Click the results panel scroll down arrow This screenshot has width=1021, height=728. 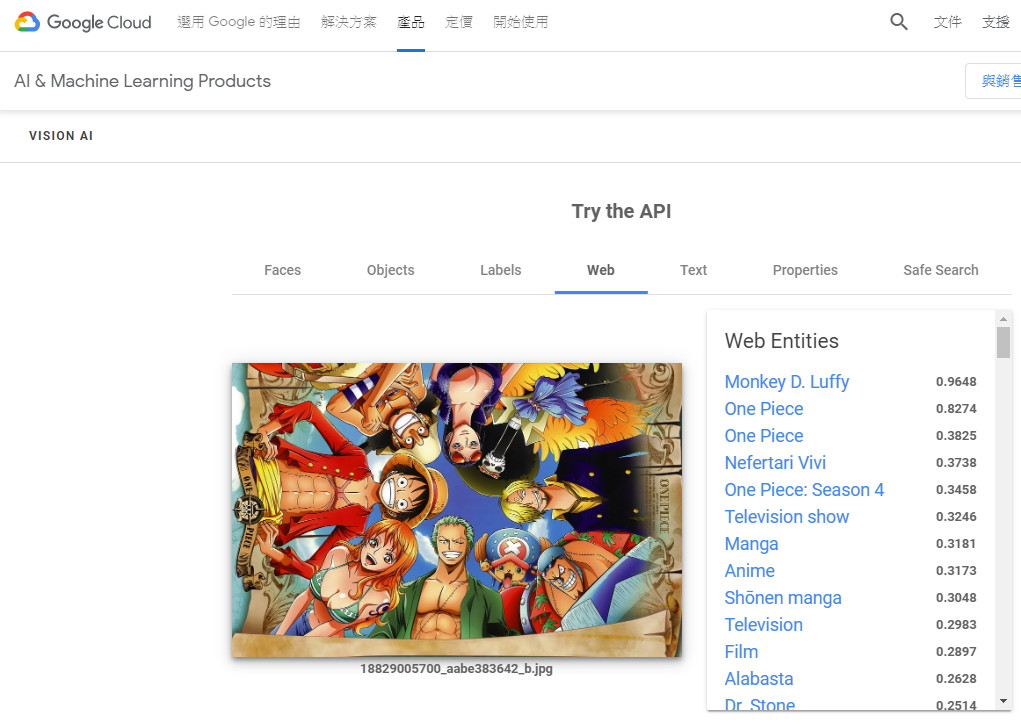coord(1003,701)
